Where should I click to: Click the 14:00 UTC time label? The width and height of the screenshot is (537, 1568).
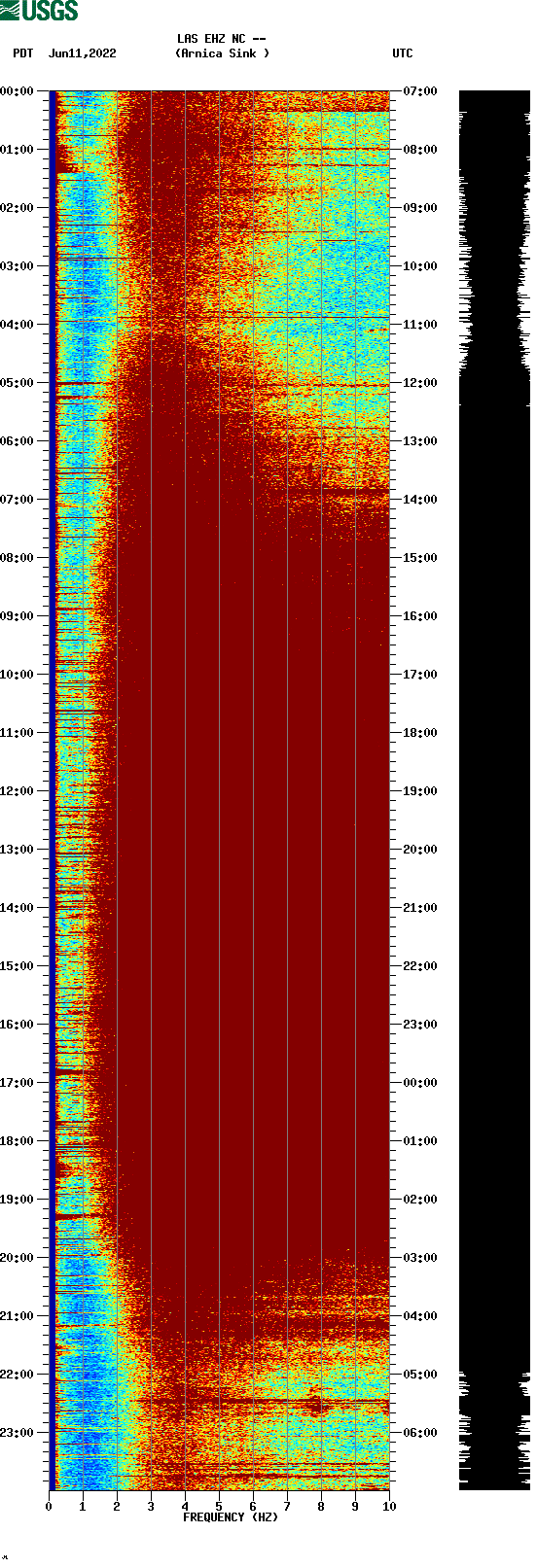(420, 500)
